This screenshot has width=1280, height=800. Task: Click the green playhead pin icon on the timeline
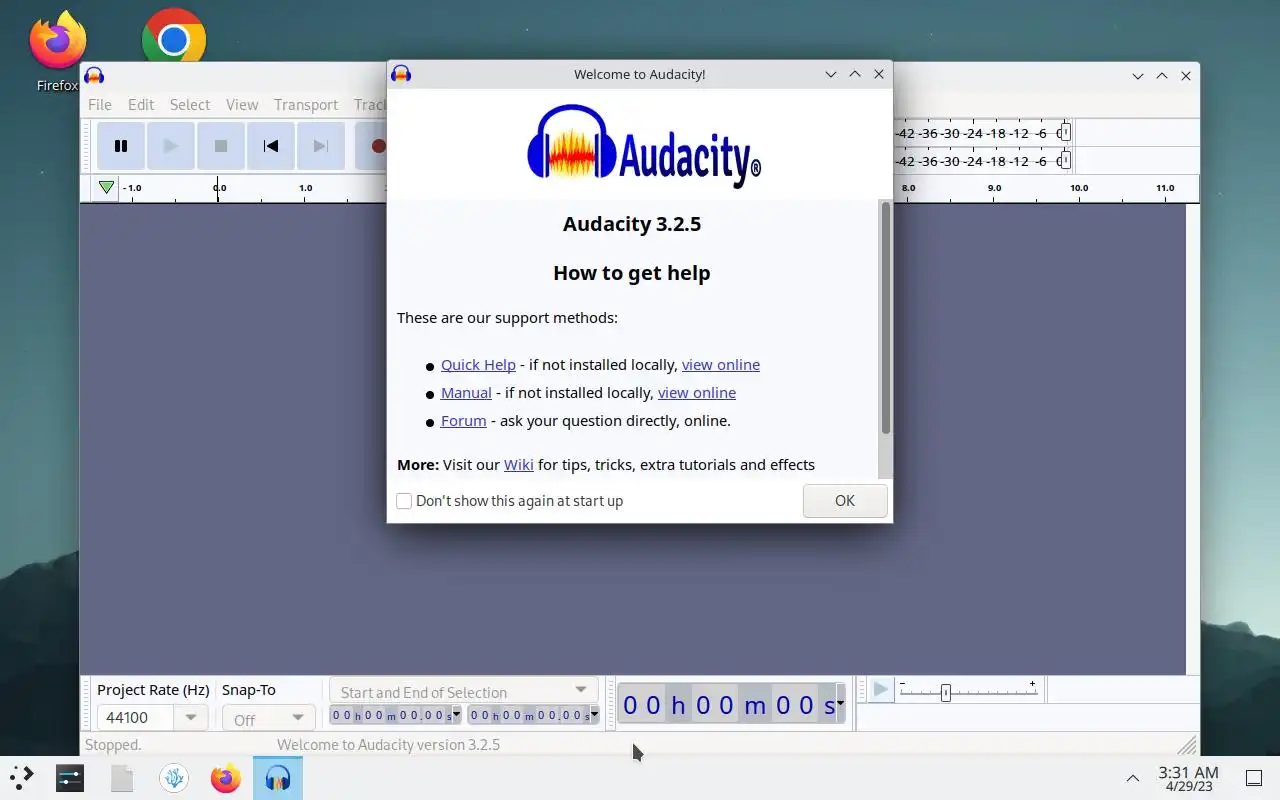coord(106,188)
